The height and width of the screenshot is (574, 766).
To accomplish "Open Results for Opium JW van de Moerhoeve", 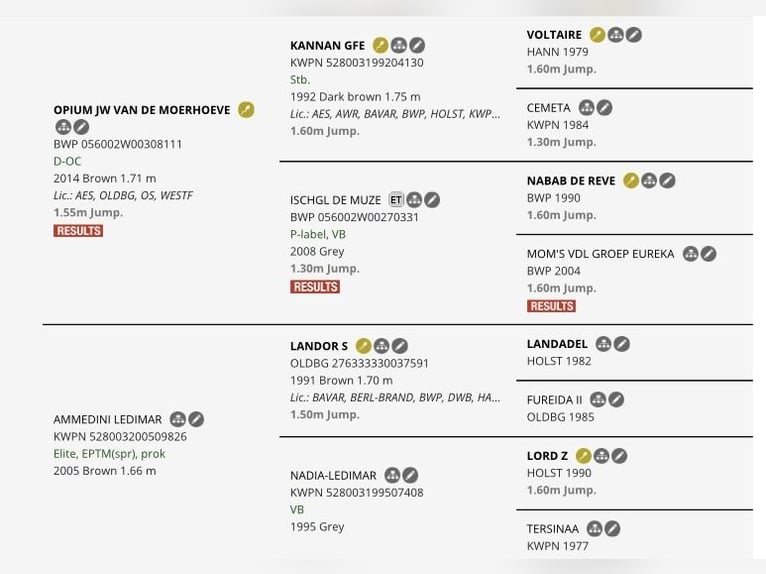I will pos(79,231).
